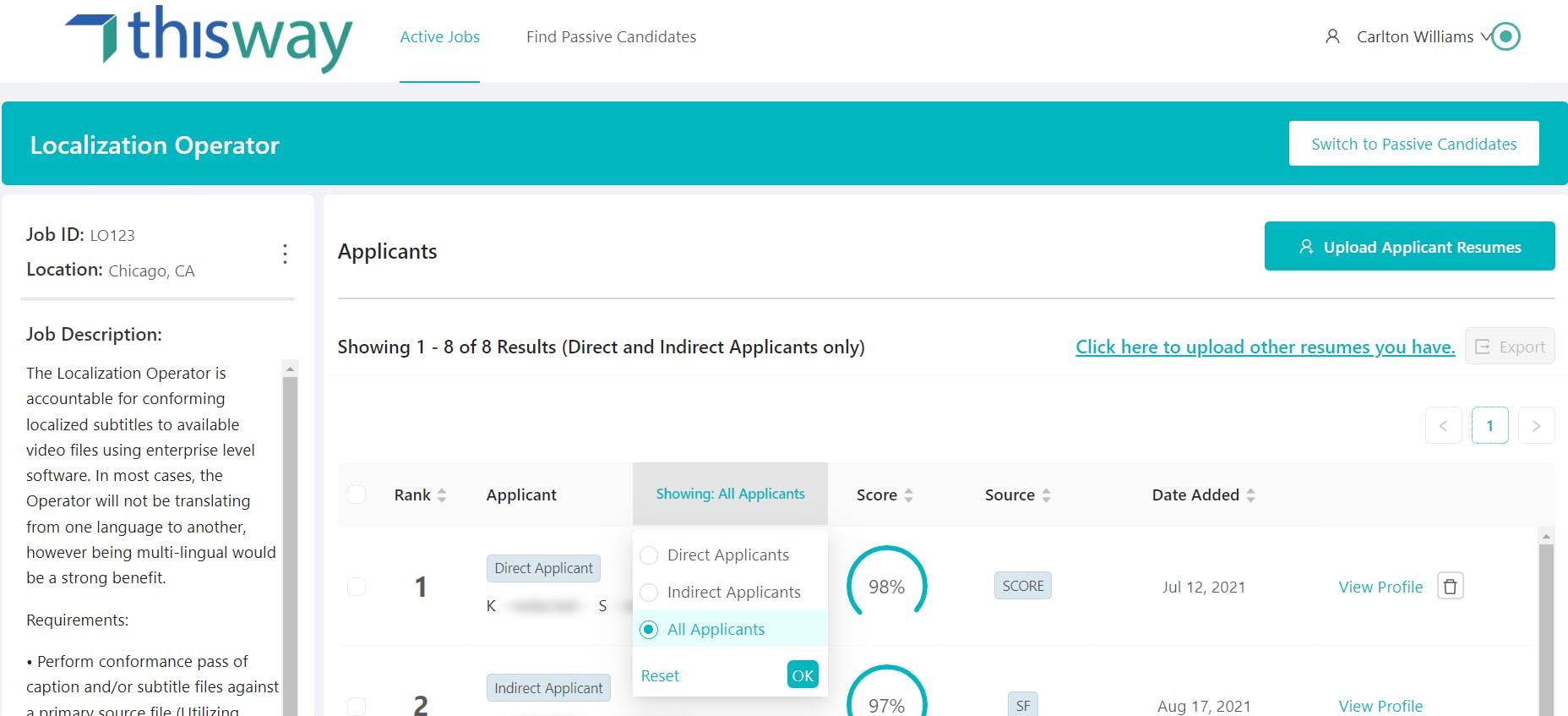This screenshot has width=1568, height=716.
Task: Click the Job ID value LO123
Action: pos(112,236)
